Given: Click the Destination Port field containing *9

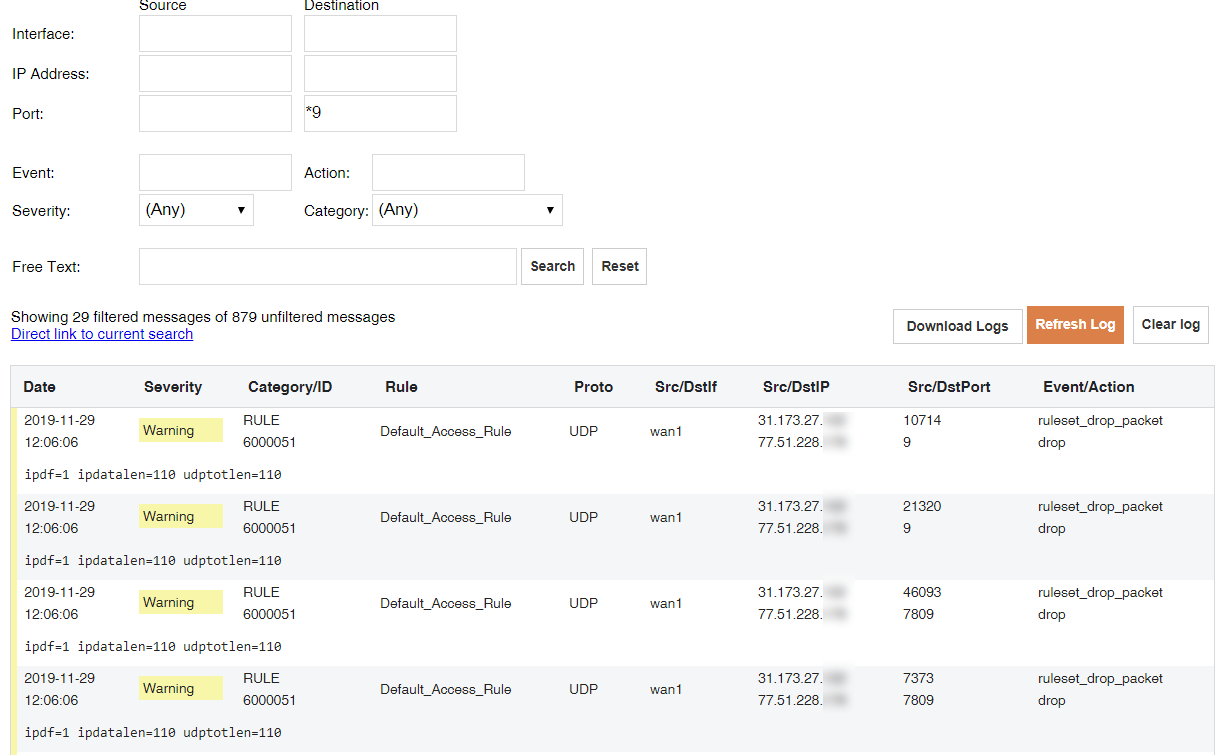Looking at the screenshot, I should pyautogui.click(x=380, y=114).
